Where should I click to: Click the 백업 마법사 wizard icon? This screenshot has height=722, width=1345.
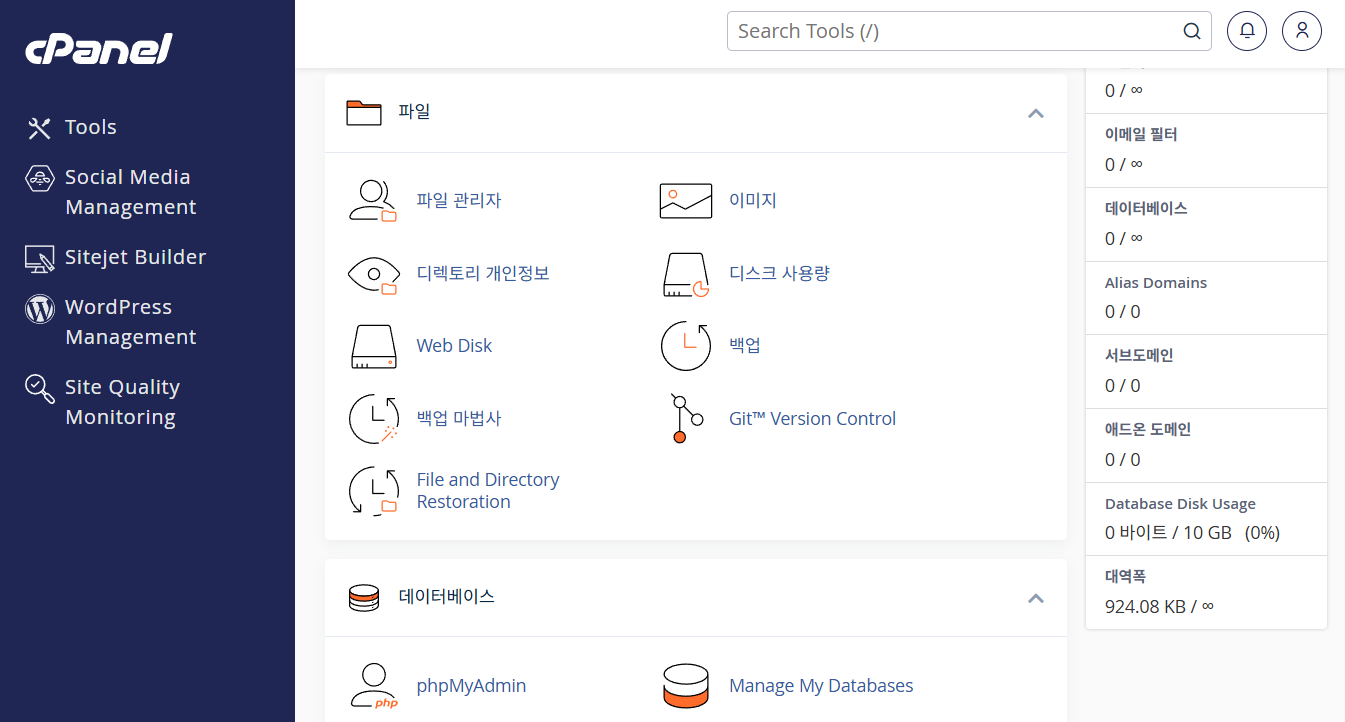373,419
